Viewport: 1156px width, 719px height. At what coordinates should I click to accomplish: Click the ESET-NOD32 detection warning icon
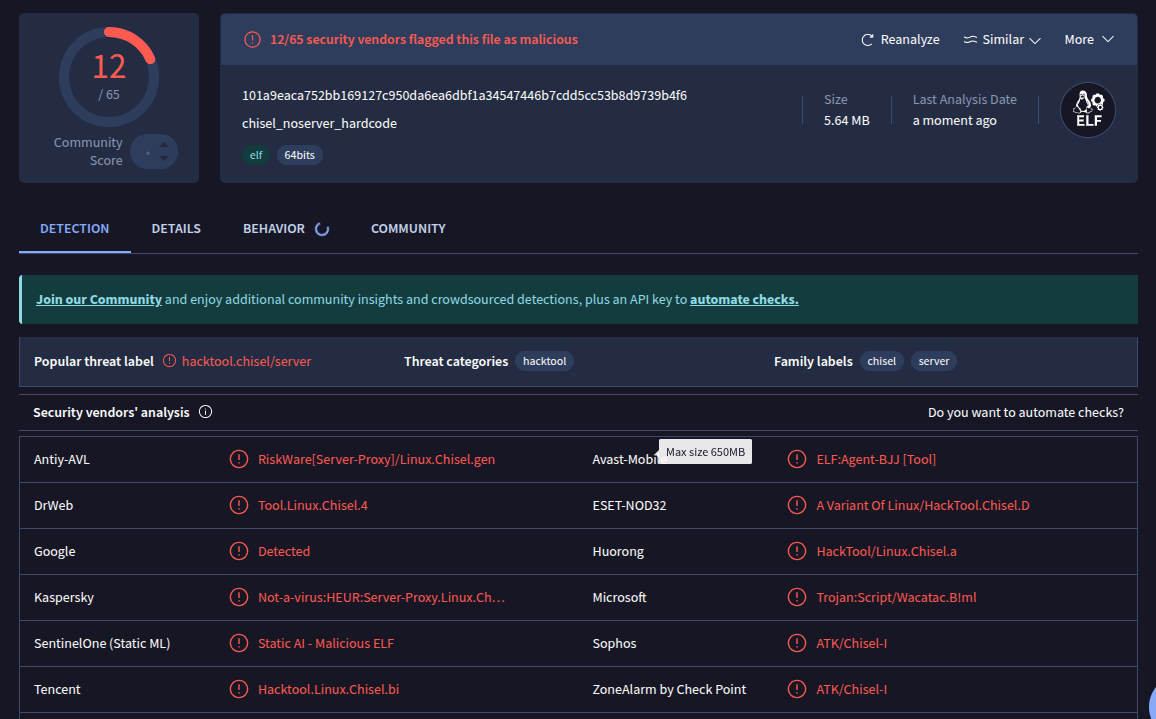coord(796,505)
